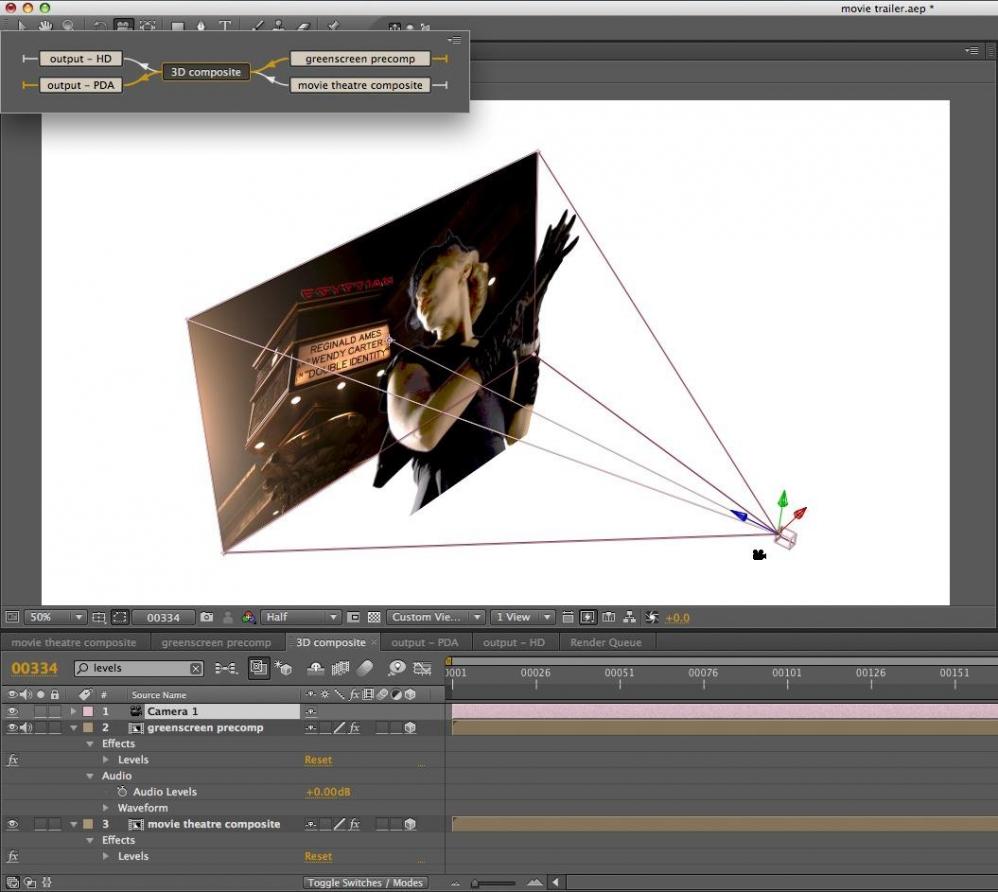This screenshot has height=892, width=998.
Task: Open Comp Flowchart icon in viewer bar
Action: point(629,617)
